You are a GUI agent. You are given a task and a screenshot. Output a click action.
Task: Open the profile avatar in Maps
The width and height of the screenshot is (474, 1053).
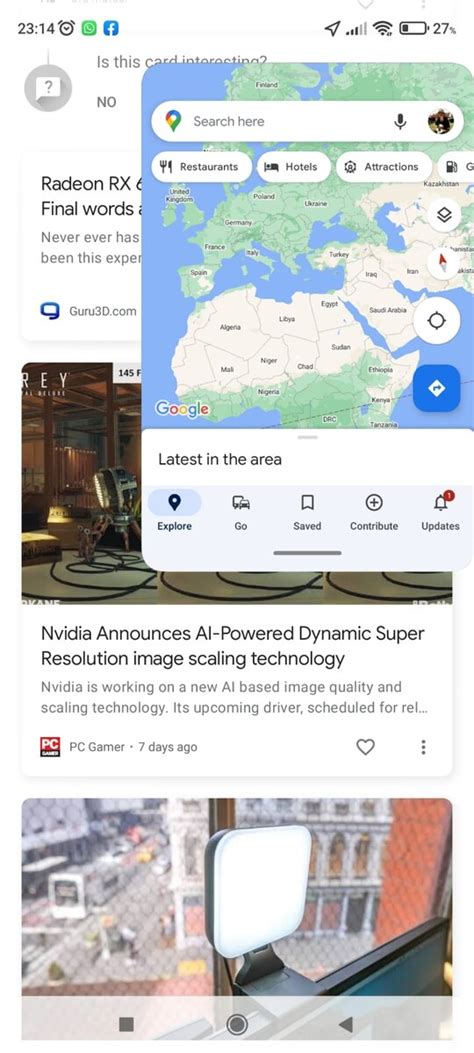(440, 122)
